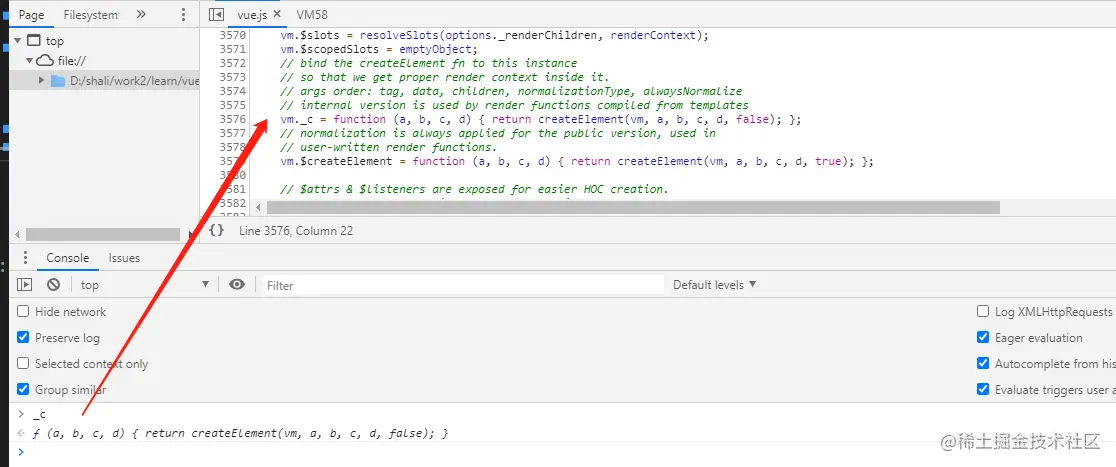The height and width of the screenshot is (467, 1116).
Task: Enable Log XMLHttpRequests checkbox
Action: click(x=983, y=311)
